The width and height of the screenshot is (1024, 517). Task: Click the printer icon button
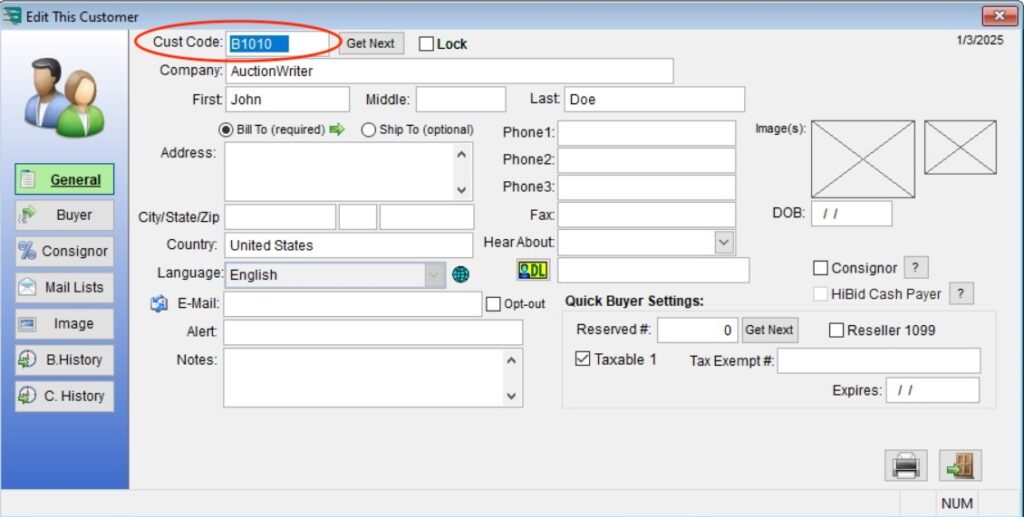coord(905,465)
